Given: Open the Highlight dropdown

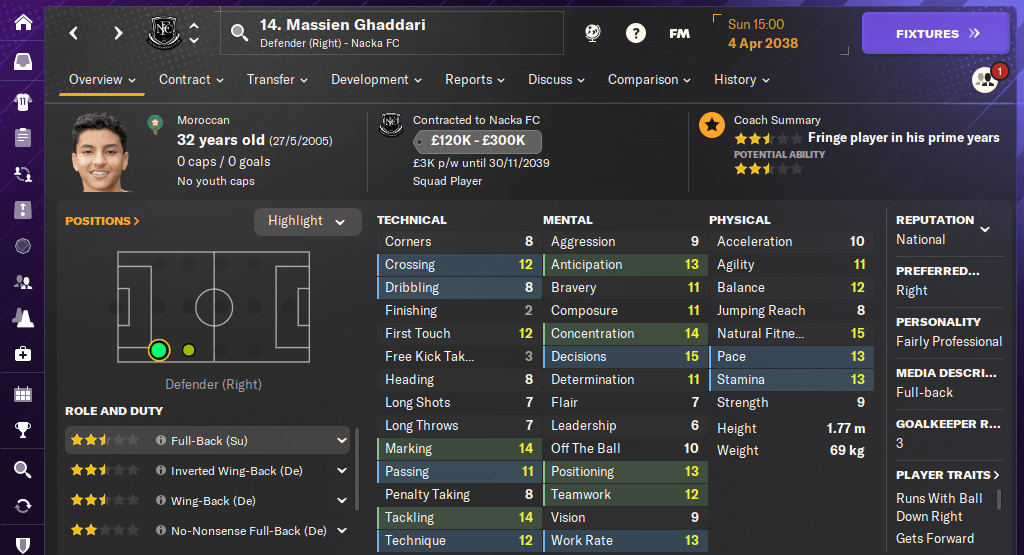Looking at the screenshot, I should coord(307,221).
